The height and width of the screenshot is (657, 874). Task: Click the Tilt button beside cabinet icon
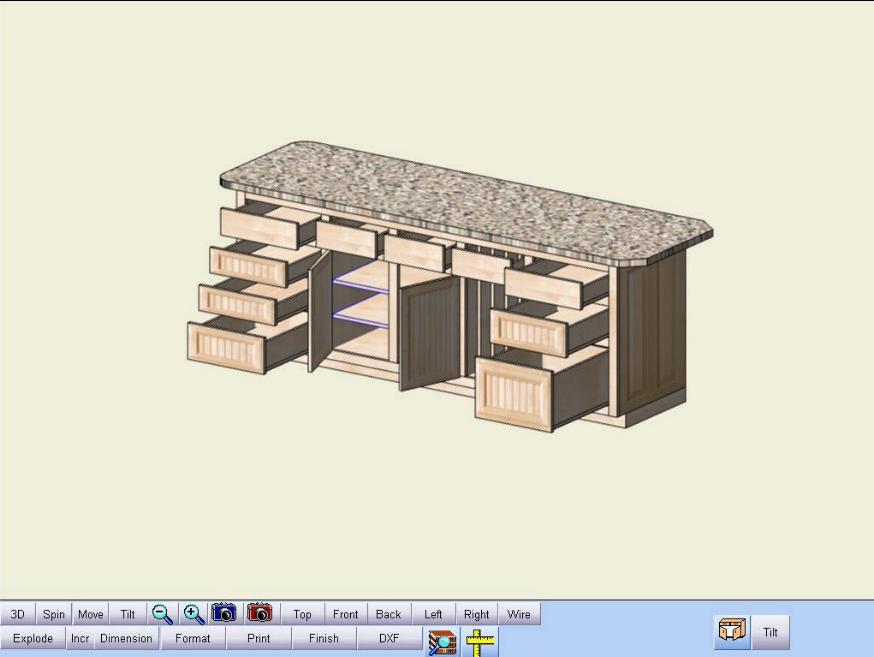(x=770, y=632)
